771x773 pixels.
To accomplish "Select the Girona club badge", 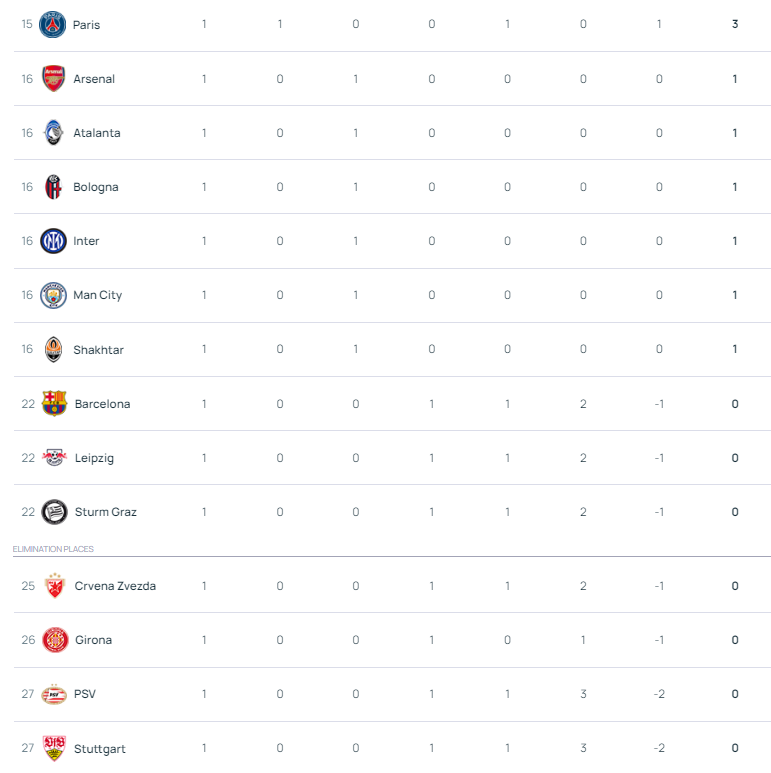I will pyautogui.click(x=55, y=640).
